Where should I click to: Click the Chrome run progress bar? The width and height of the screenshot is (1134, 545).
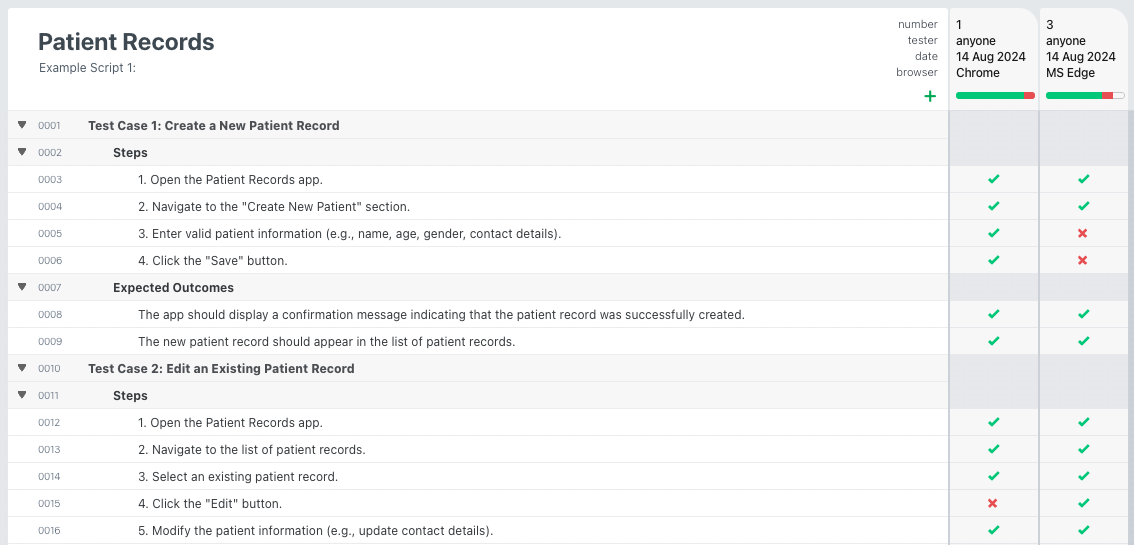[x=995, y=96]
